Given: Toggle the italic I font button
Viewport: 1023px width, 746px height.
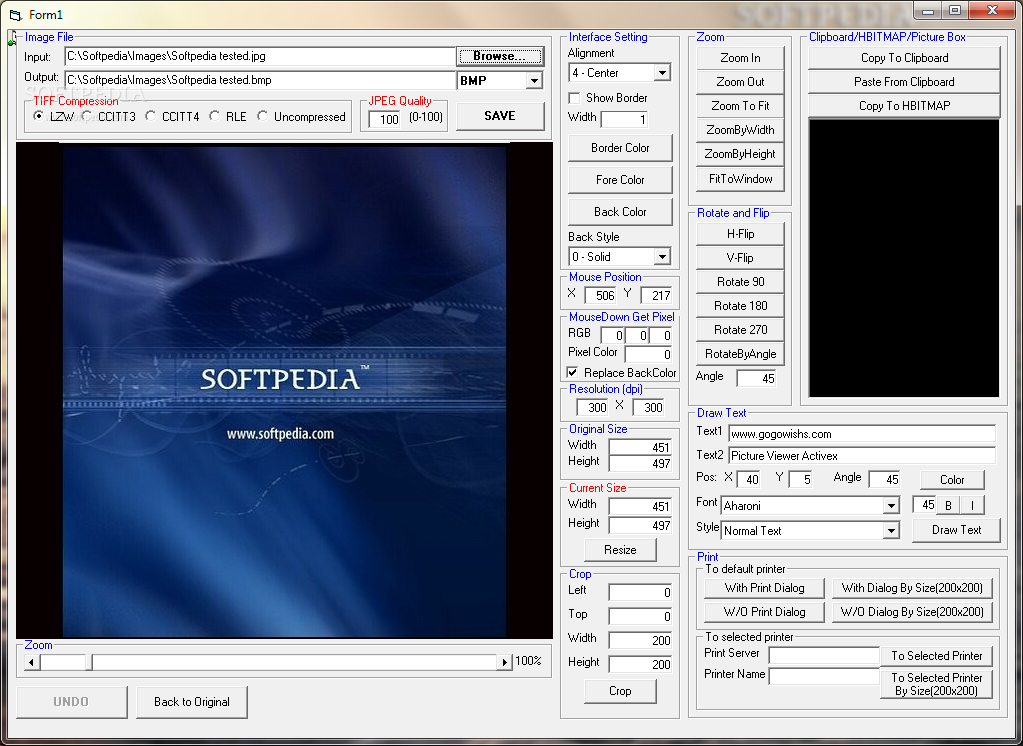Looking at the screenshot, I should tap(972, 505).
